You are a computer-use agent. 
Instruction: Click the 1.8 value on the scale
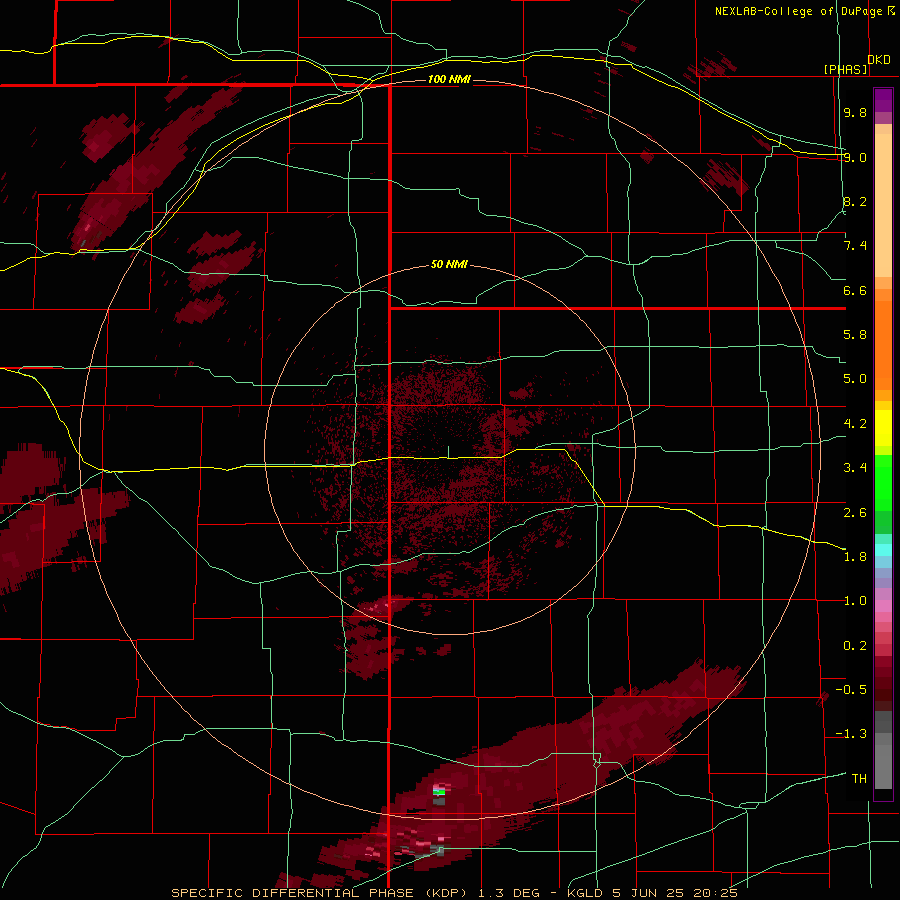tap(855, 557)
